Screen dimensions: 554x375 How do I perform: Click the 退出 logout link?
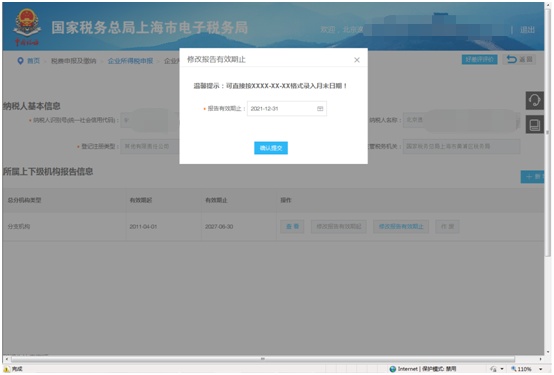pyautogui.click(x=527, y=30)
